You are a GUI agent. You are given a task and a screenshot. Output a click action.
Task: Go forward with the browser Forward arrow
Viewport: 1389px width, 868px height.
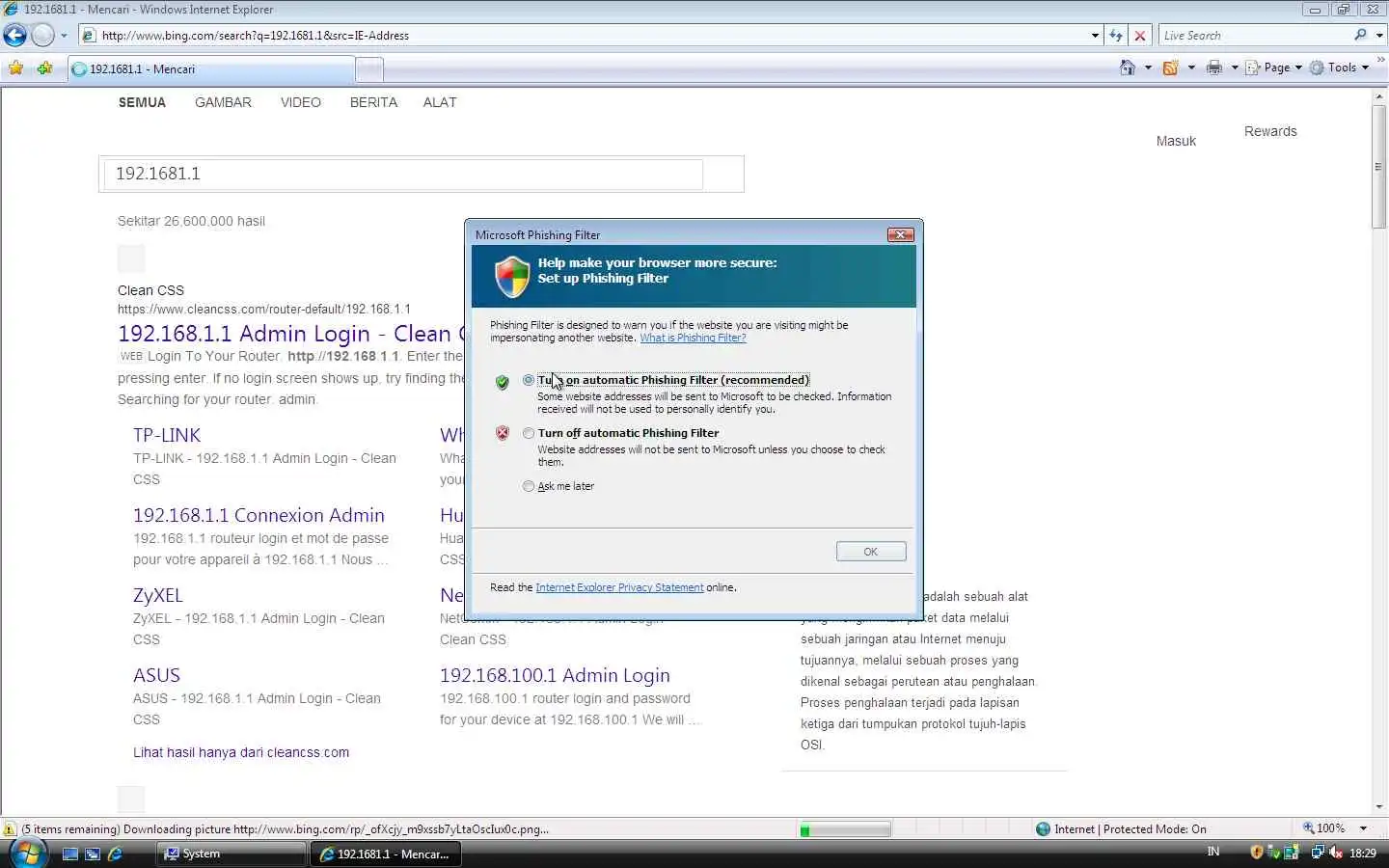pyautogui.click(x=42, y=36)
